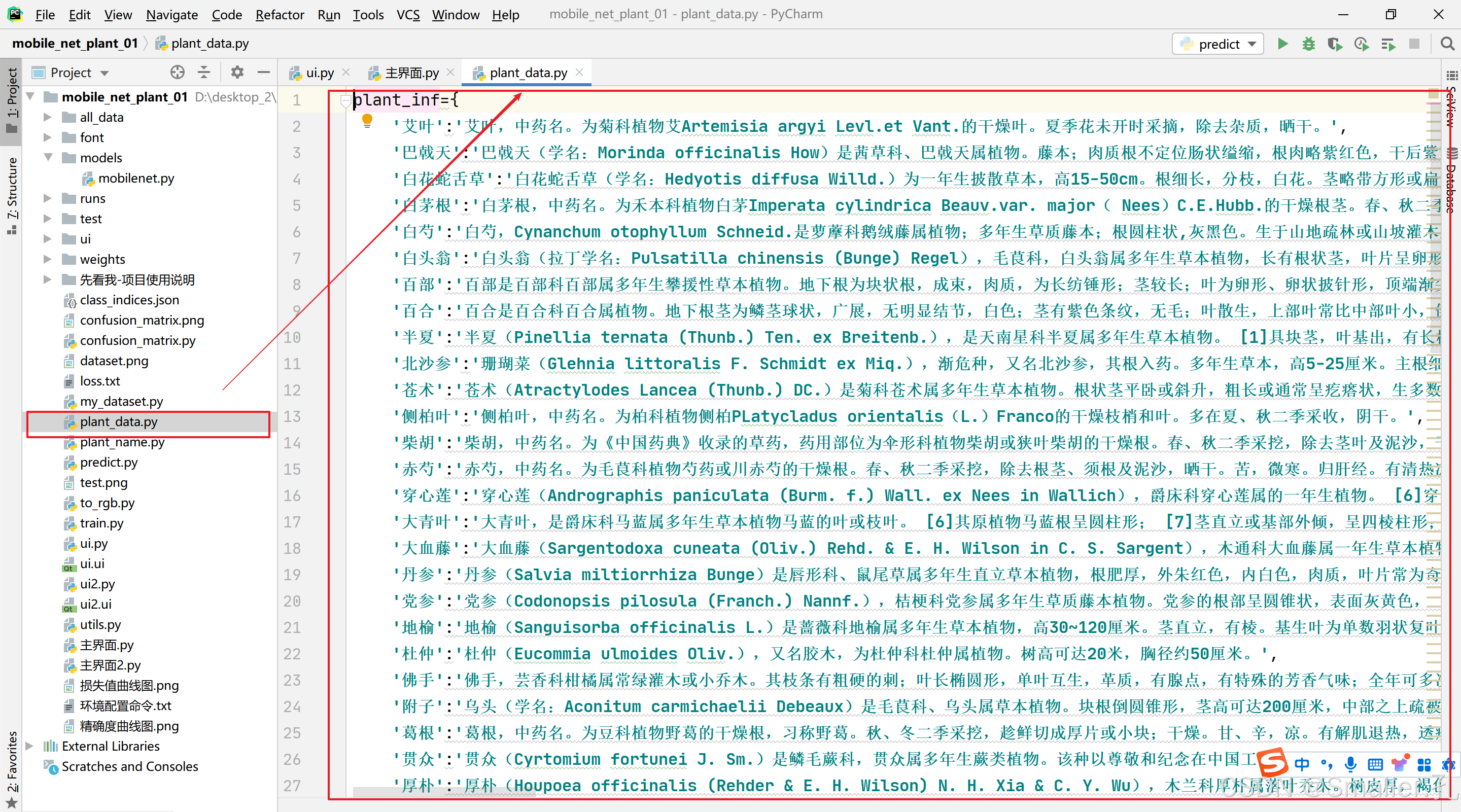Select loss.txt in the project tree
The width and height of the screenshot is (1461, 812).
coord(100,381)
